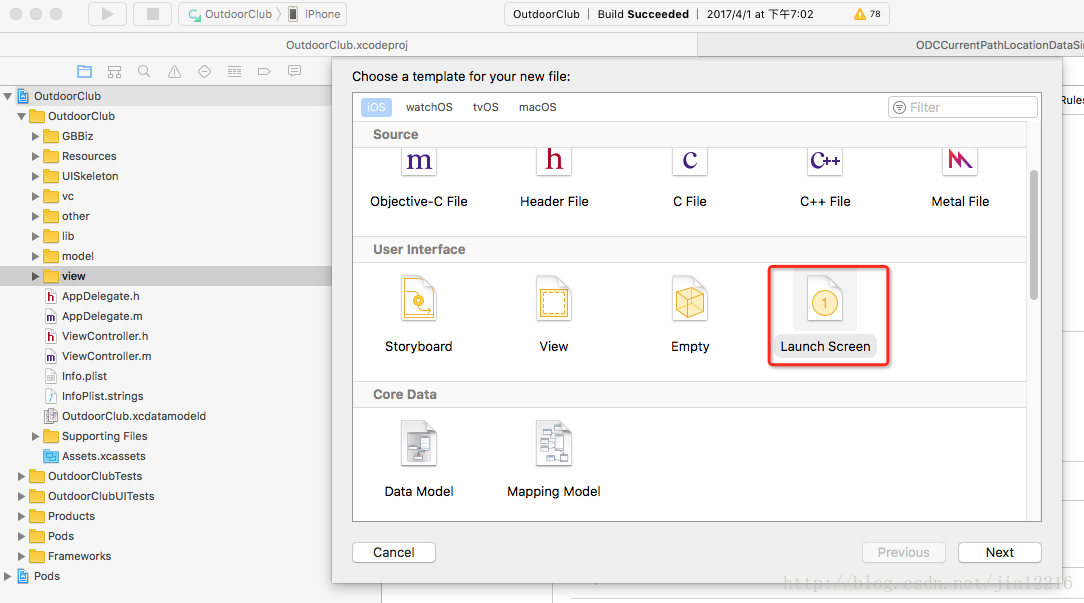1084x603 pixels.
Task: Select the Metal File template icon
Action: point(960,162)
